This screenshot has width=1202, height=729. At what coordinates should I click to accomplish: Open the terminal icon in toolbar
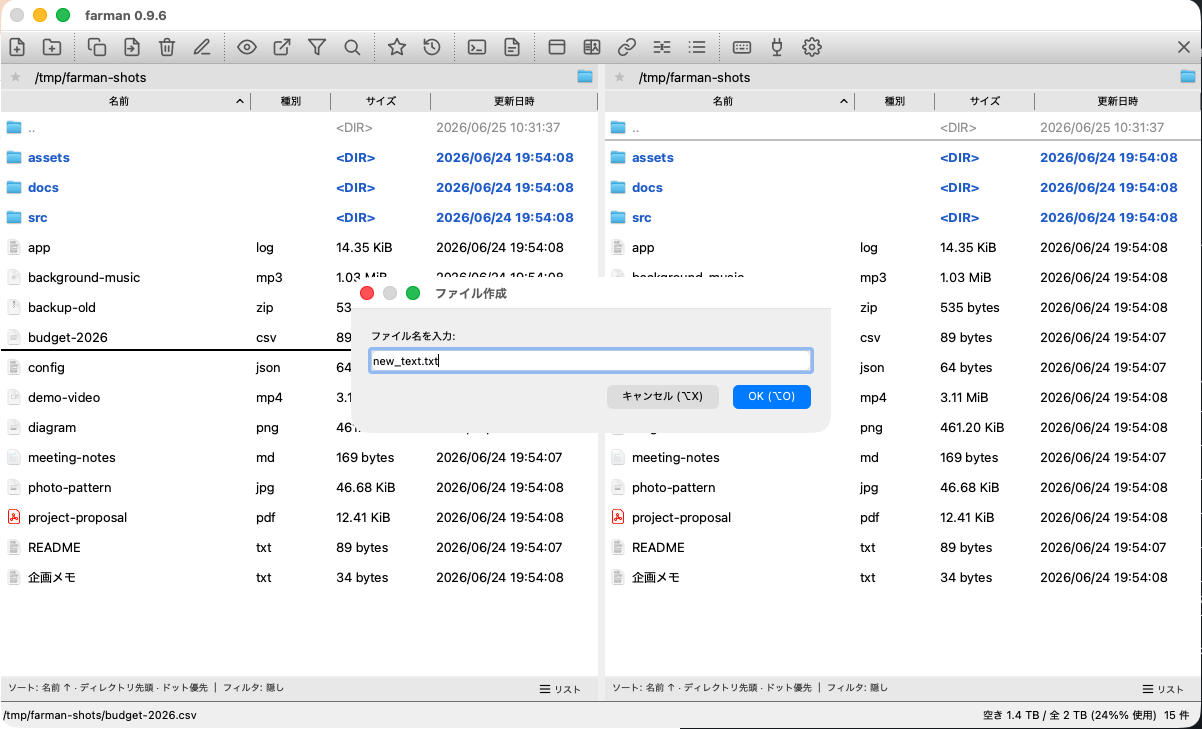click(477, 47)
